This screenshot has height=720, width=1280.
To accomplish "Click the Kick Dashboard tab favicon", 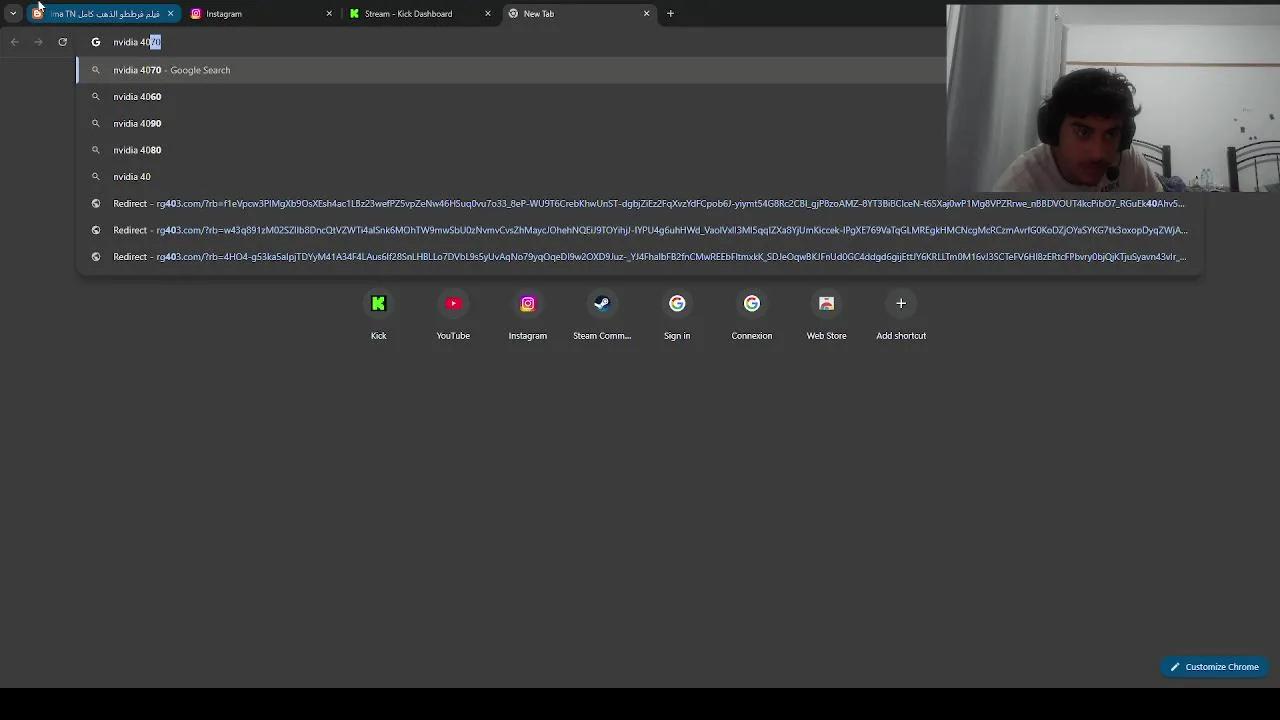I will pos(354,14).
